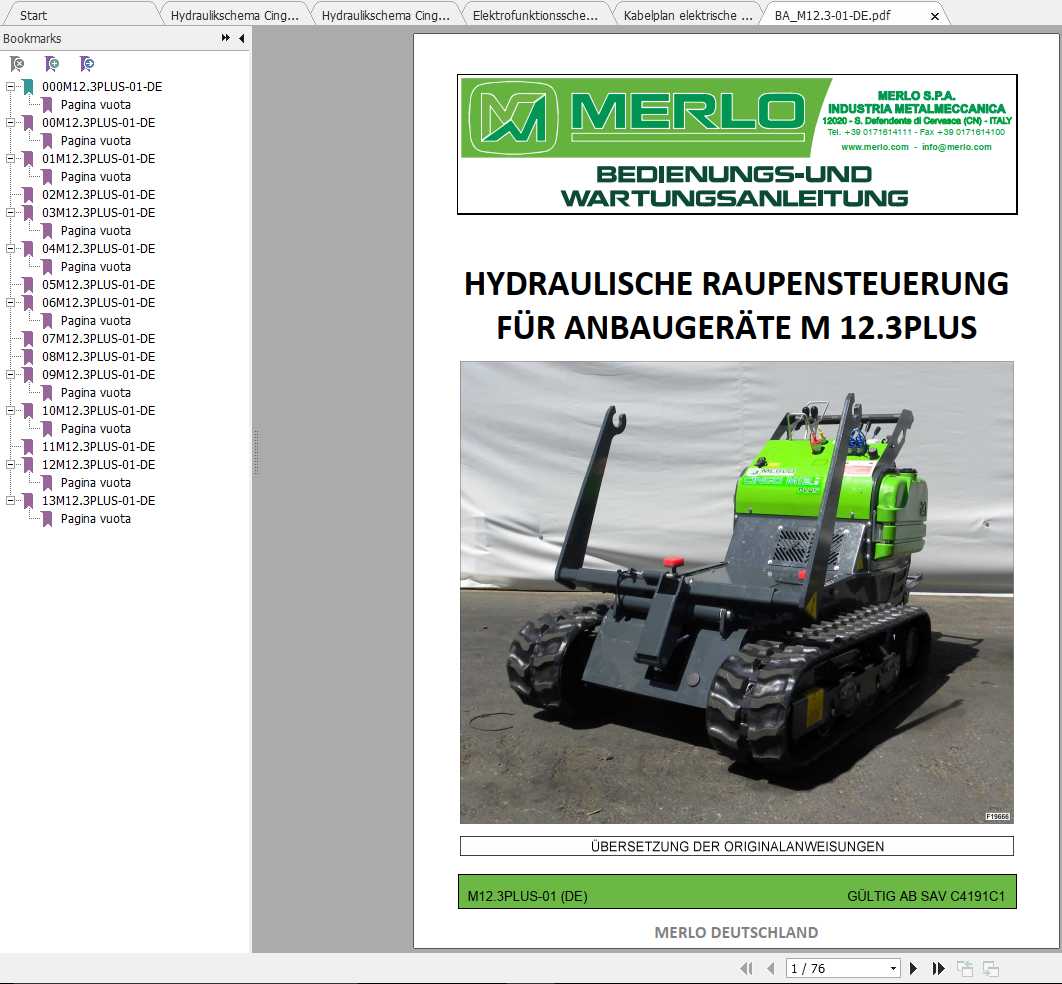The height and width of the screenshot is (984, 1062).
Task: Collapse the 000M12.3PLUS-01-DE bookmark node
Action: click(10, 87)
